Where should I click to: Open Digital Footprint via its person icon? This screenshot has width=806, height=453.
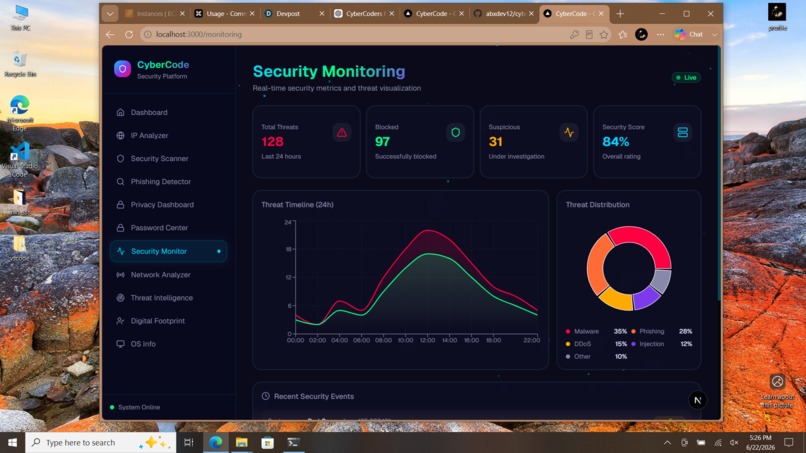pos(120,321)
